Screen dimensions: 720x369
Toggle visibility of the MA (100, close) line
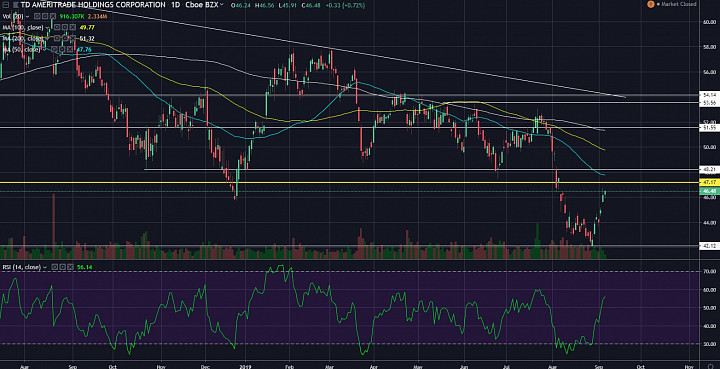click(x=57, y=28)
